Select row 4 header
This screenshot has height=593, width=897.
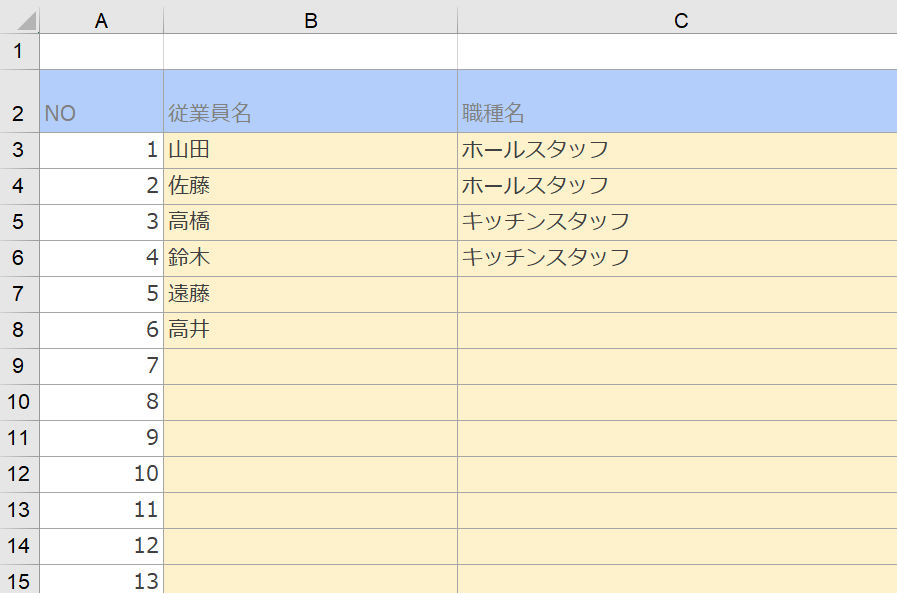point(19,186)
